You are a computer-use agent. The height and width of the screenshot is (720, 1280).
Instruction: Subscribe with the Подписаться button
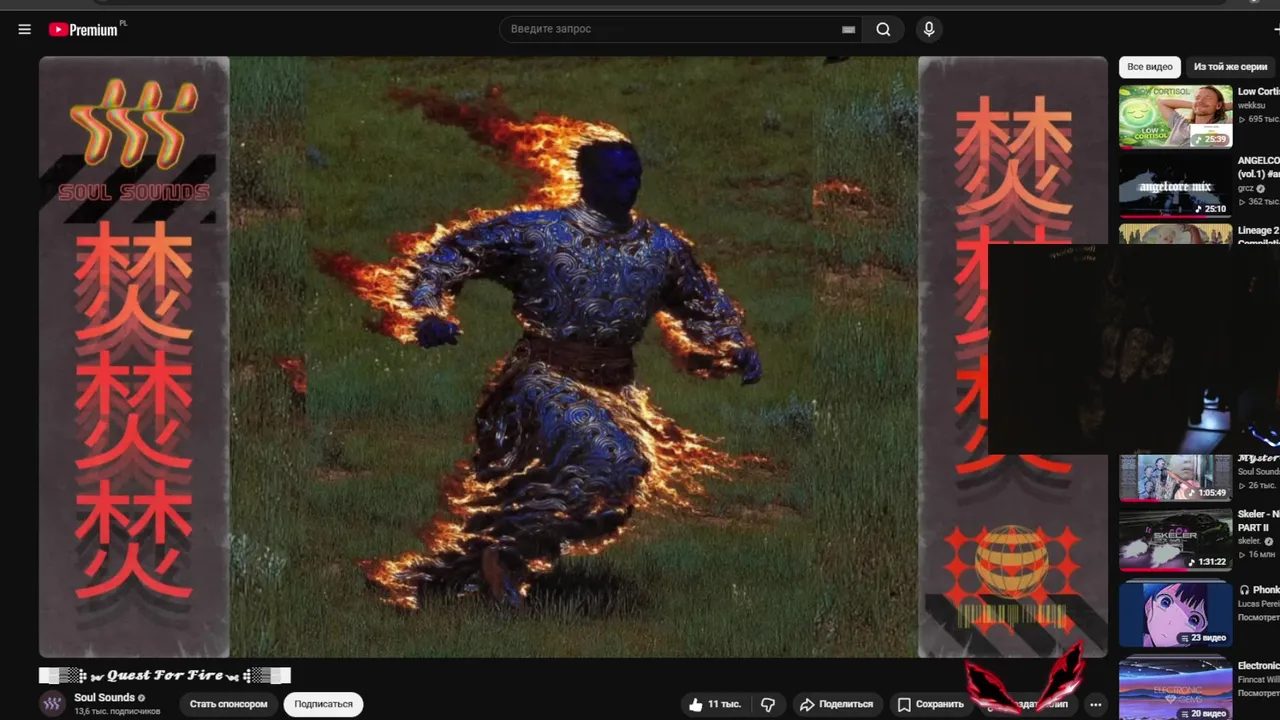tap(323, 704)
